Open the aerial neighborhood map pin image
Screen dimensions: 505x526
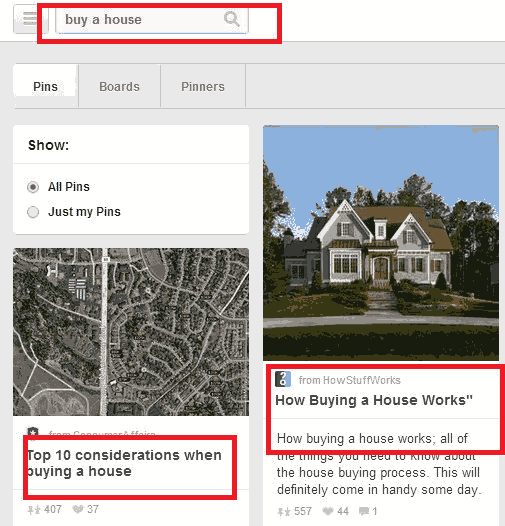131,332
